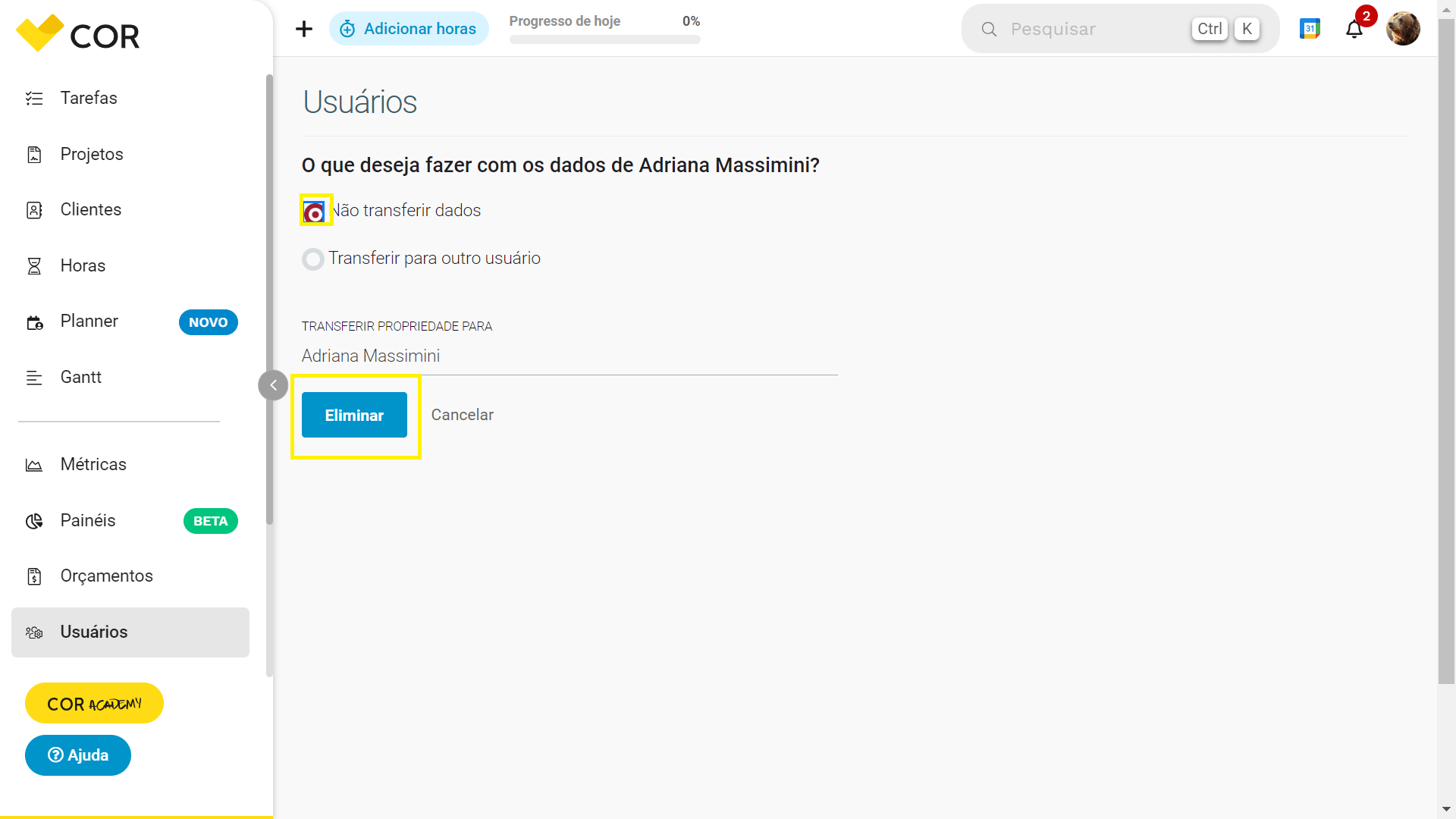
Task: Click the magnifier search icon
Action: (989, 29)
